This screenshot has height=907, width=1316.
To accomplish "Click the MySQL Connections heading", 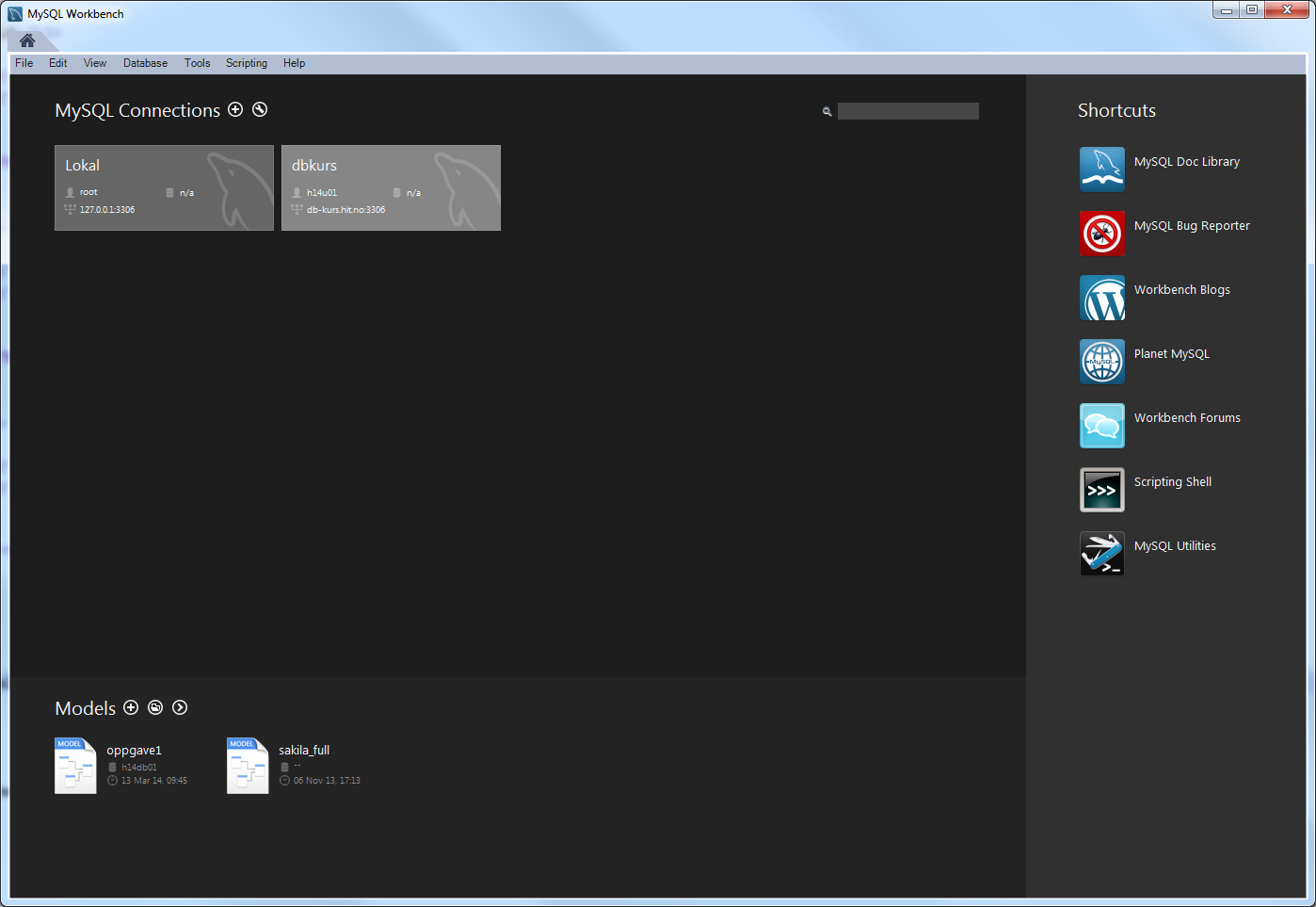I will pyautogui.click(x=137, y=110).
